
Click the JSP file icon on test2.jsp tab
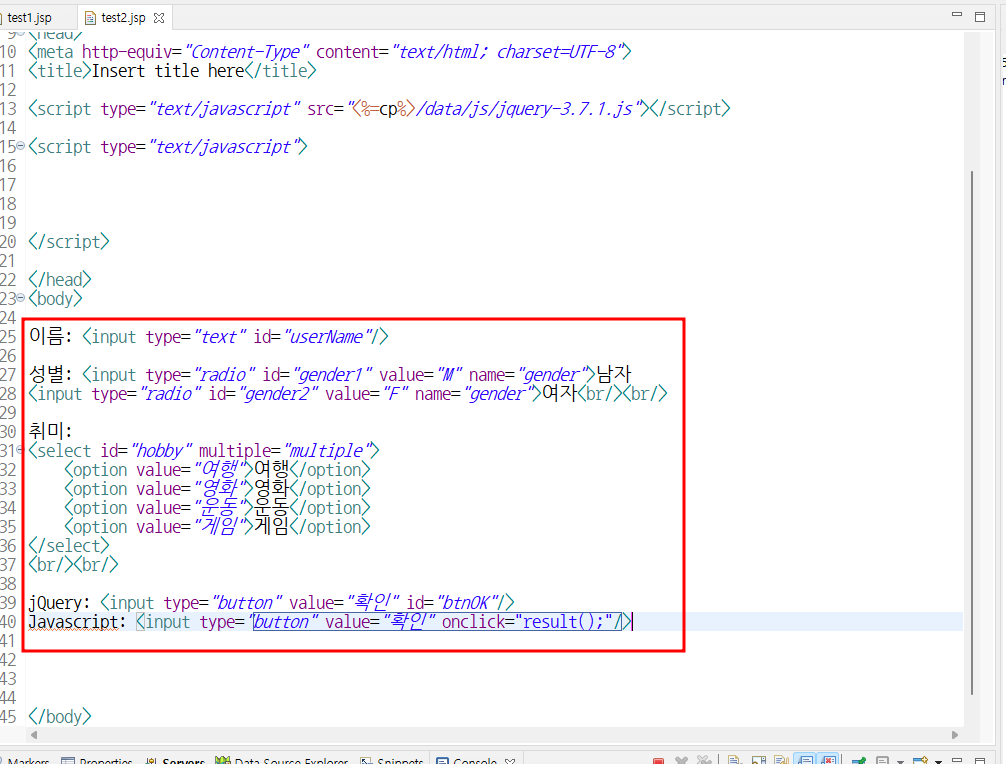90,18
